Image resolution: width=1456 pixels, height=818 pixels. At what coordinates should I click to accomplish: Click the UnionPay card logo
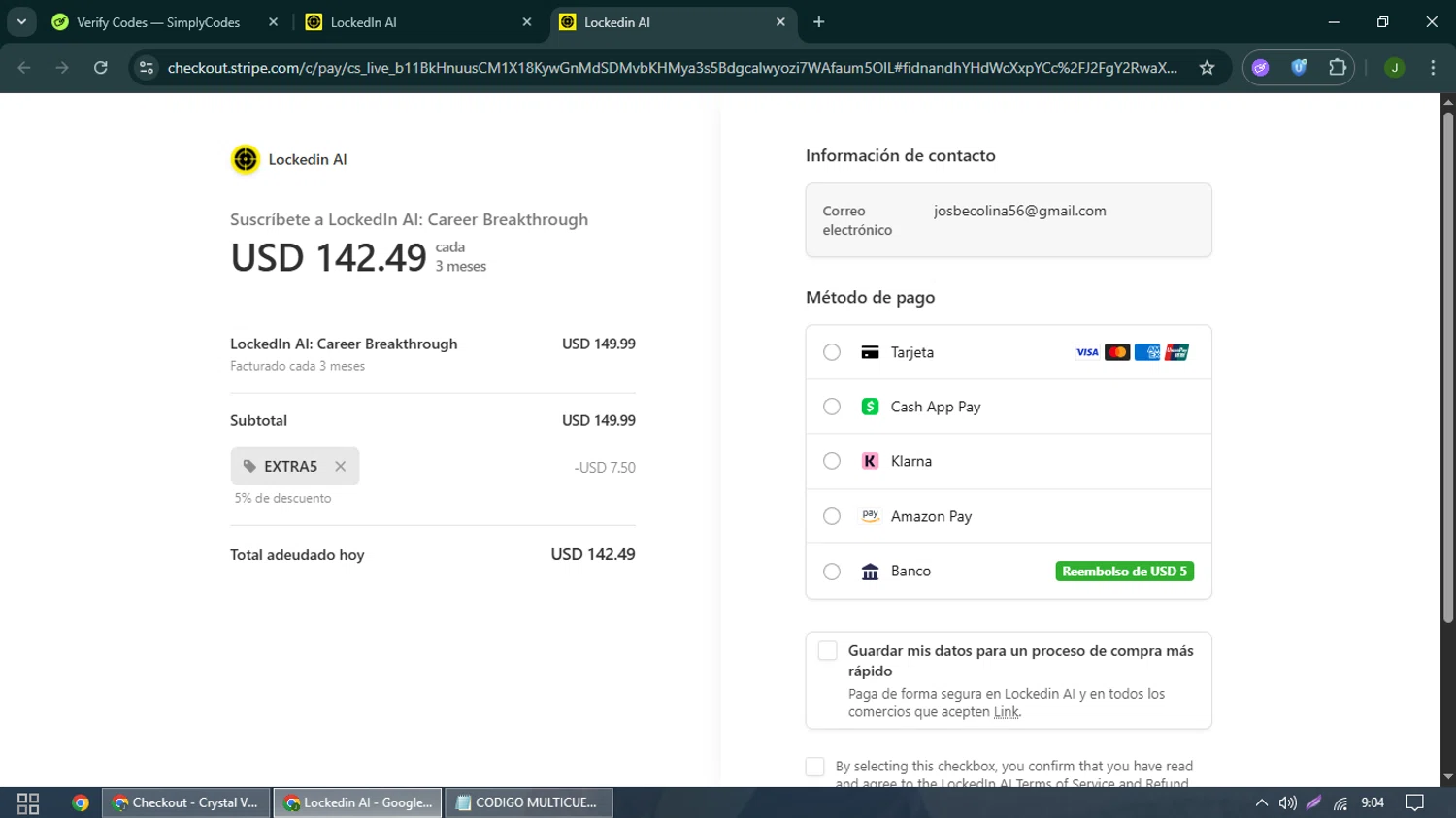pos(1176,352)
